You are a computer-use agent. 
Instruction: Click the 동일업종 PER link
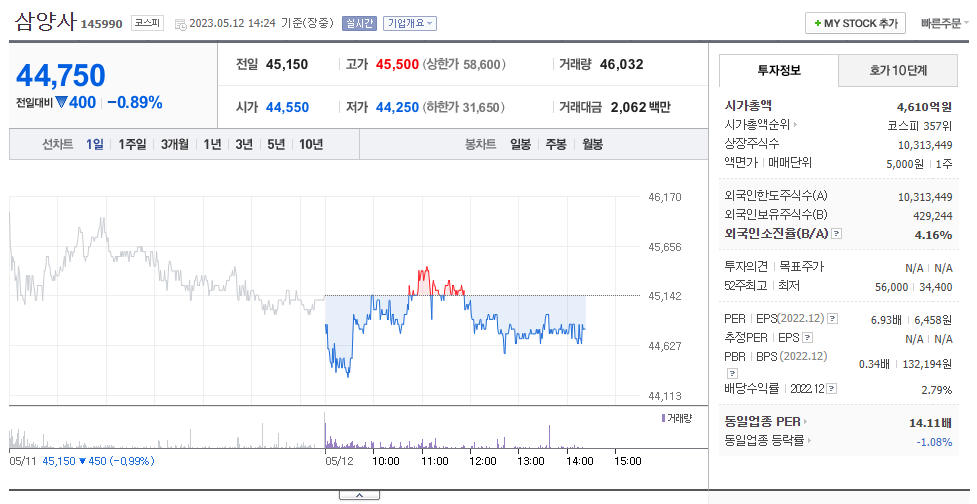pyautogui.click(x=762, y=422)
